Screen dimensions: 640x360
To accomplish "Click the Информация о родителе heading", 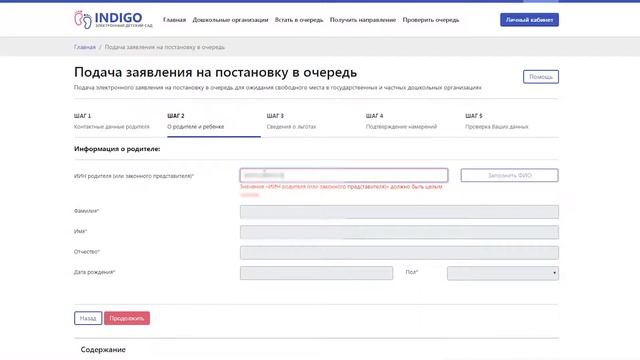I will pyautogui.click(x=117, y=149).
